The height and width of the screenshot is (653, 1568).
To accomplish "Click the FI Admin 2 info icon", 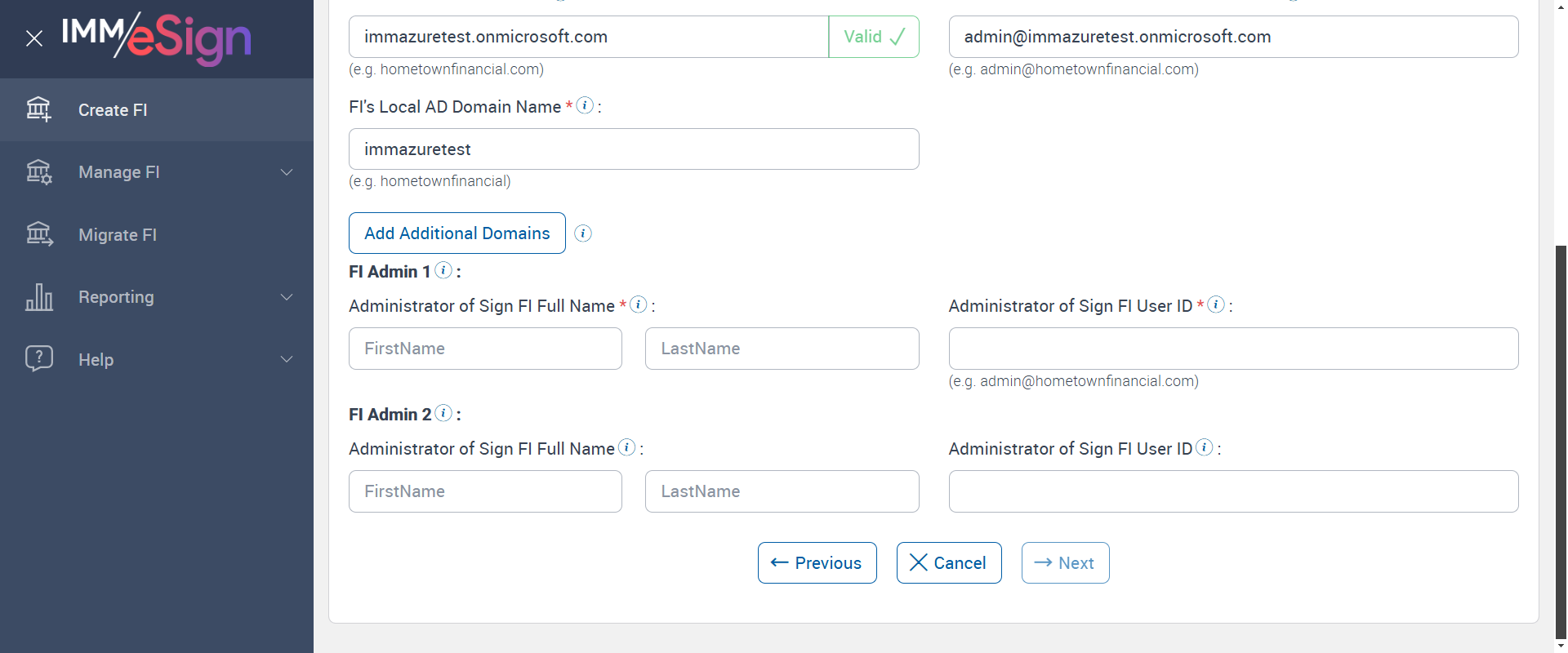I will click(x=443, y=413).
